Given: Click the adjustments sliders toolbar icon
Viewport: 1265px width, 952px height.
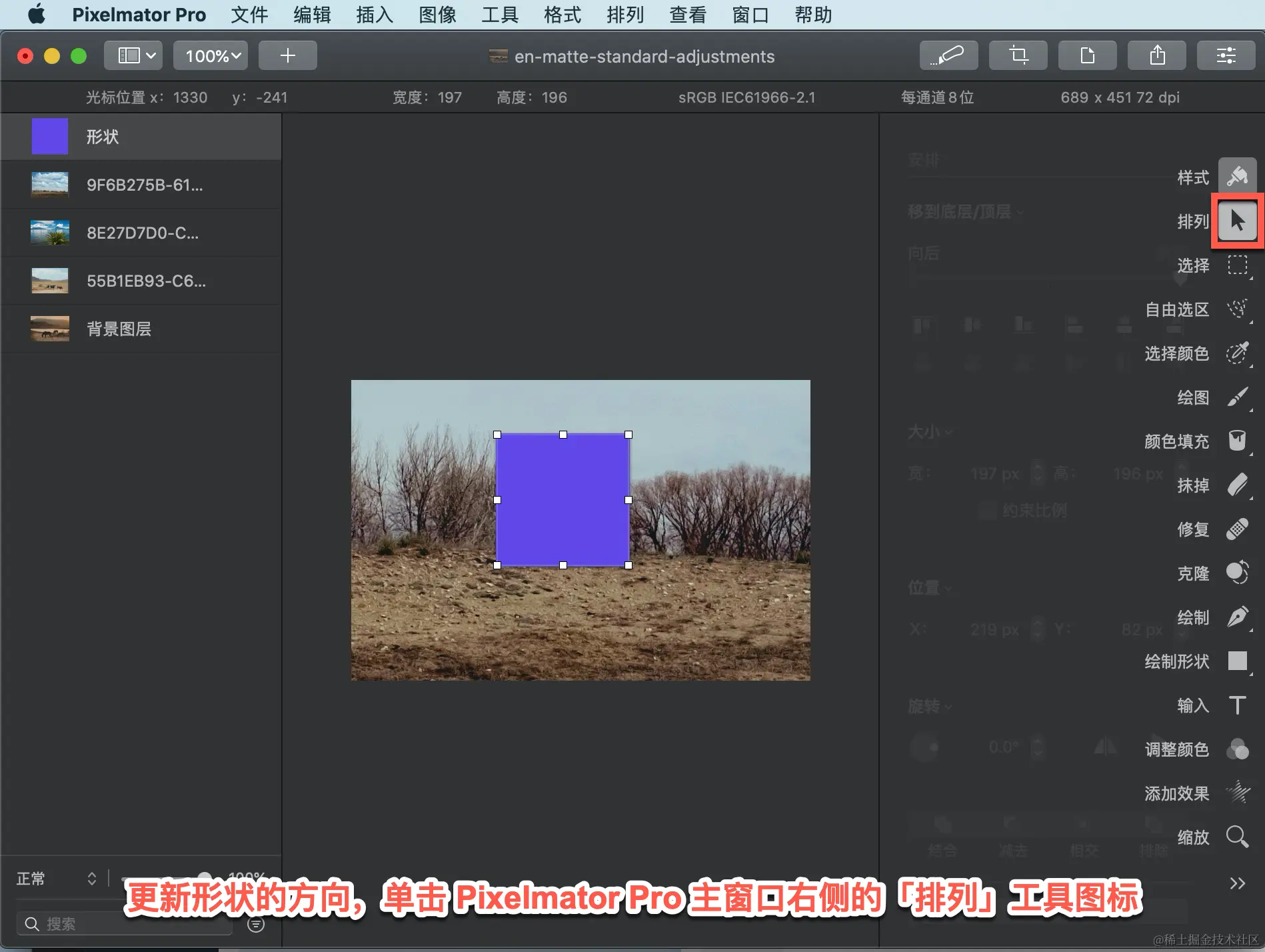Looking at the screenshot, I should (1226, 55).
